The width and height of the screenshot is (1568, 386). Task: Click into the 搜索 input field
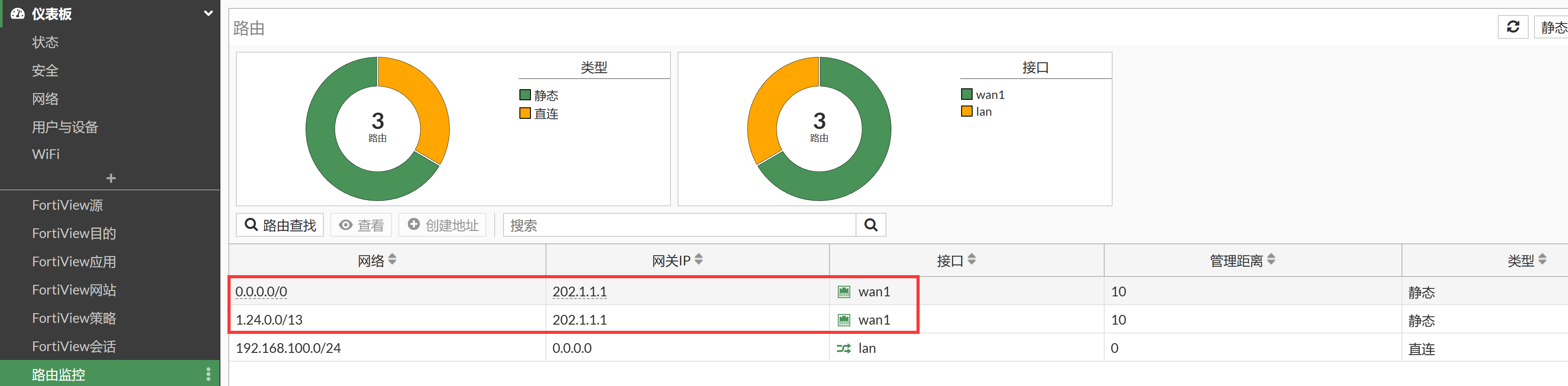point(679,225)
